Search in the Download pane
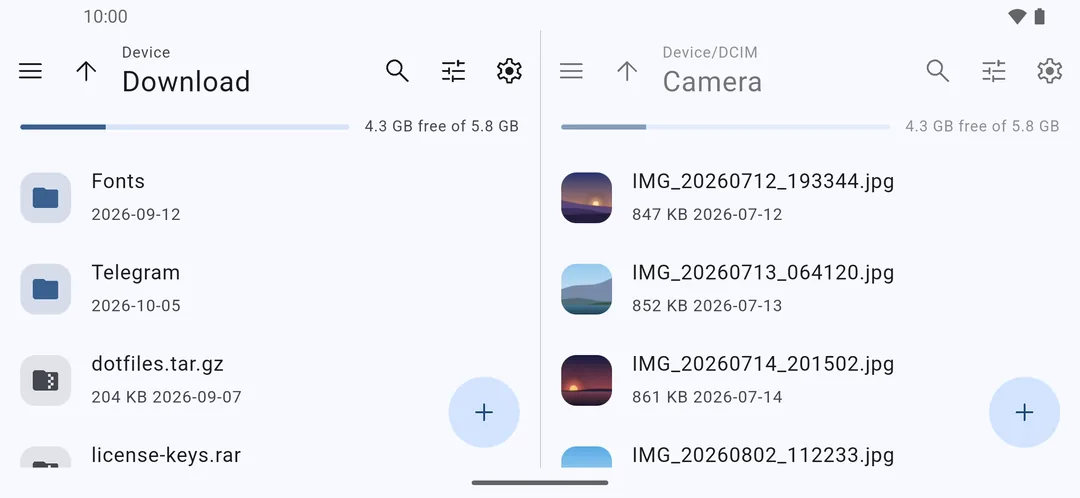Screen dimensions: 1080x498 click(x=397, y=71)
